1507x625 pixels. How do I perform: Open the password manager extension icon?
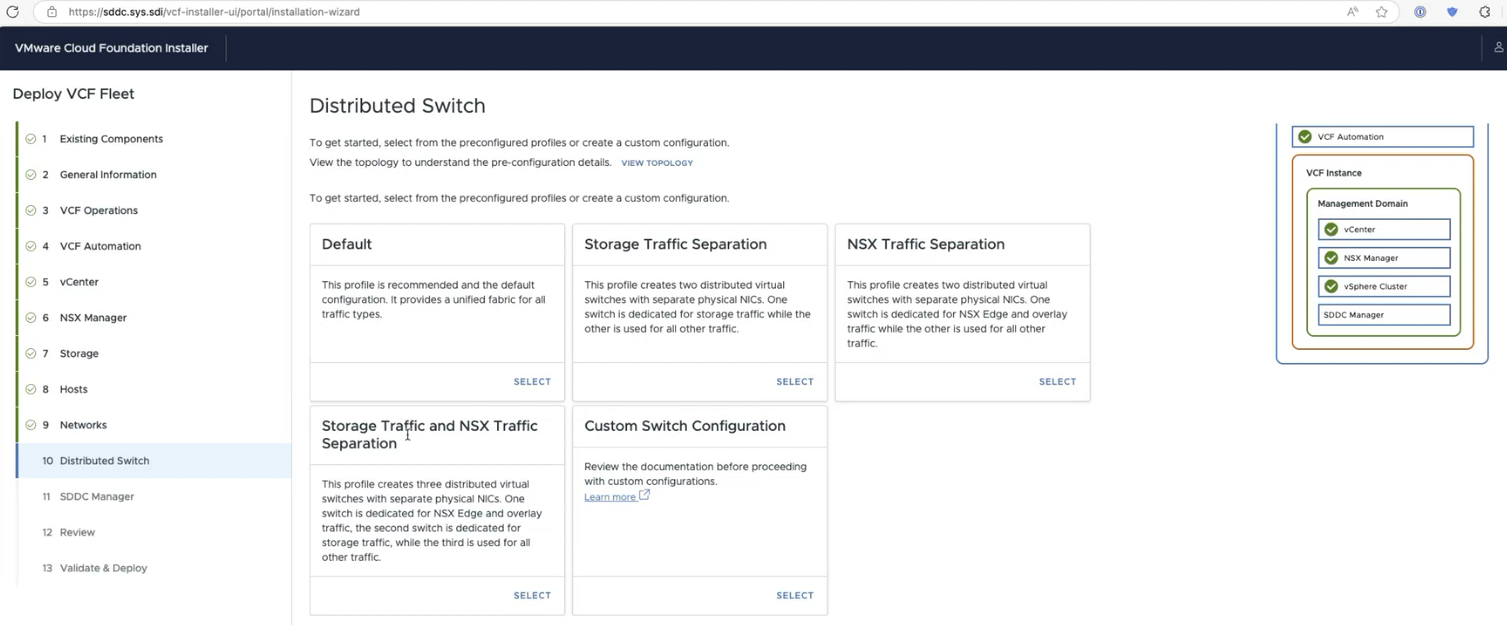(1420, 12)
